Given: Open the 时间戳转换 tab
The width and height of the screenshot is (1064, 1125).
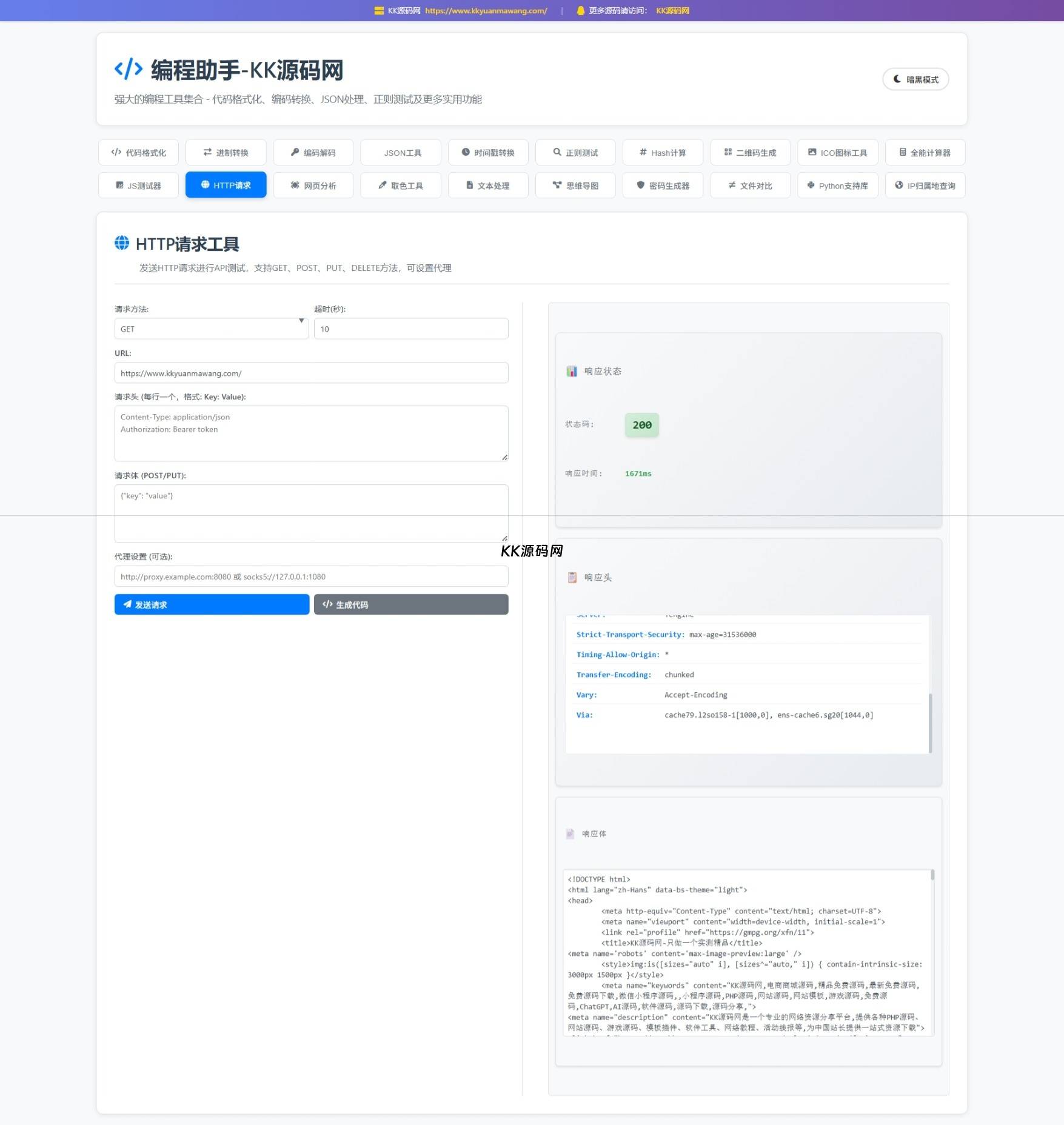Looking at the screenshot, I should pyautogui.click(x=488, y=152).
